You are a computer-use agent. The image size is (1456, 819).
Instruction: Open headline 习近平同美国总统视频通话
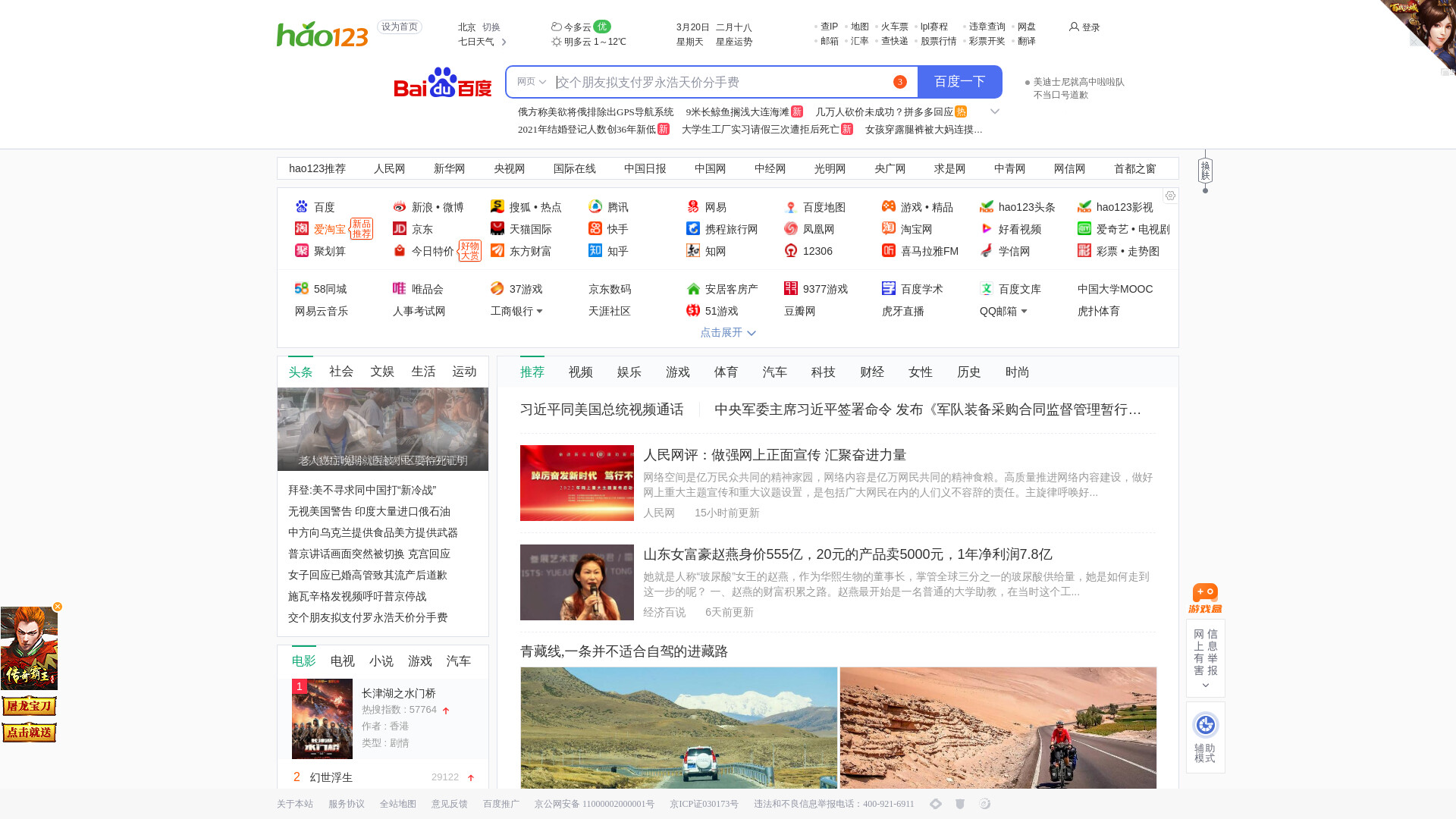(602, 409)
